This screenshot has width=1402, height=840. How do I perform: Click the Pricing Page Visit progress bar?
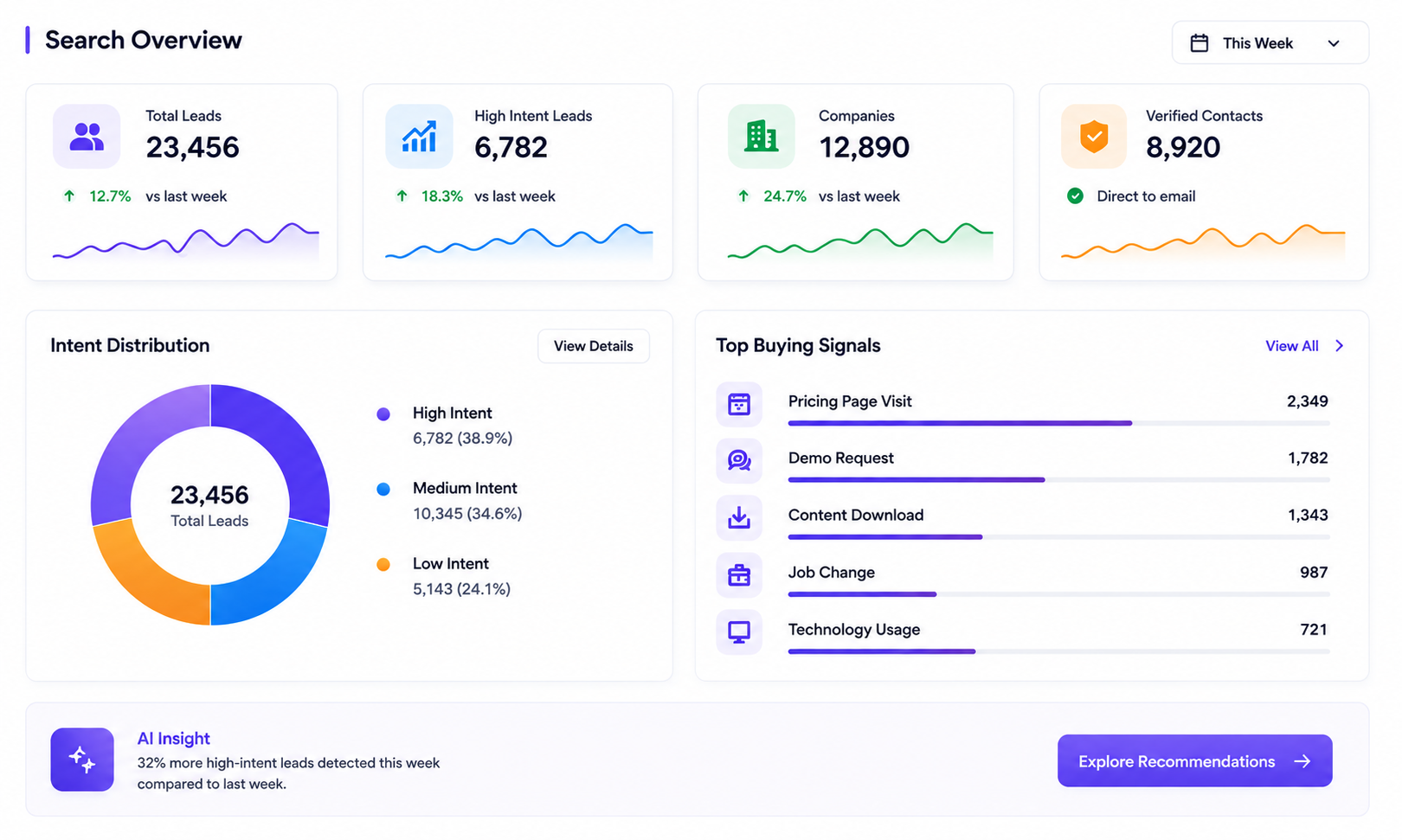[x=1059, y=423]
